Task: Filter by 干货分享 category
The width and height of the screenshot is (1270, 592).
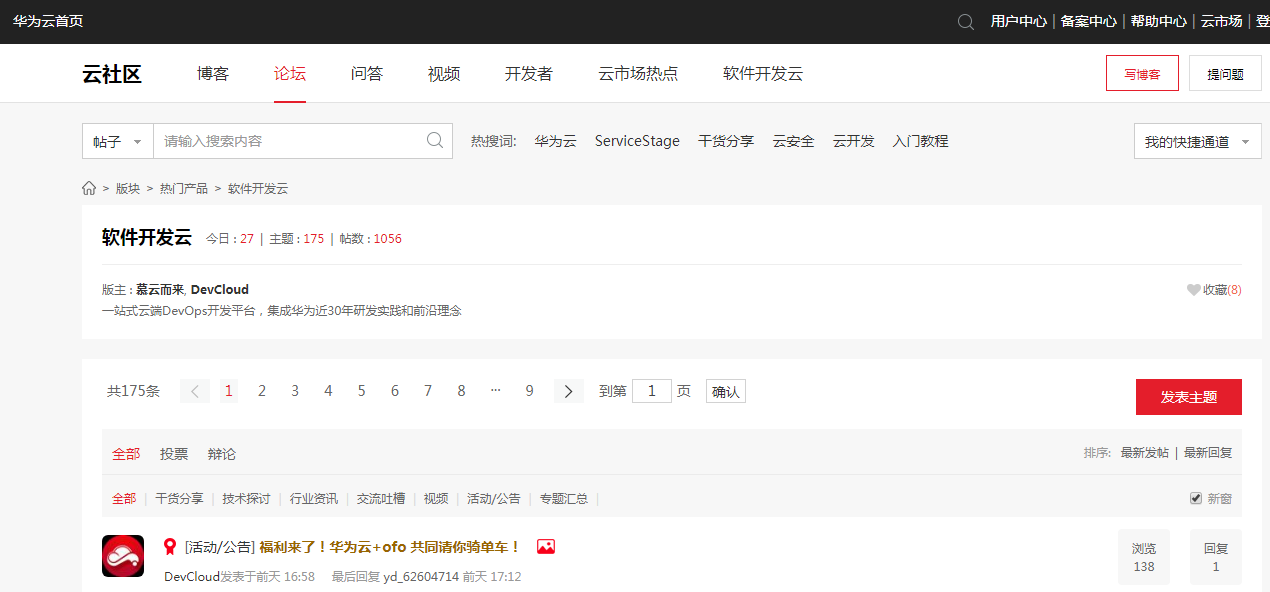Action: (179, 498)
